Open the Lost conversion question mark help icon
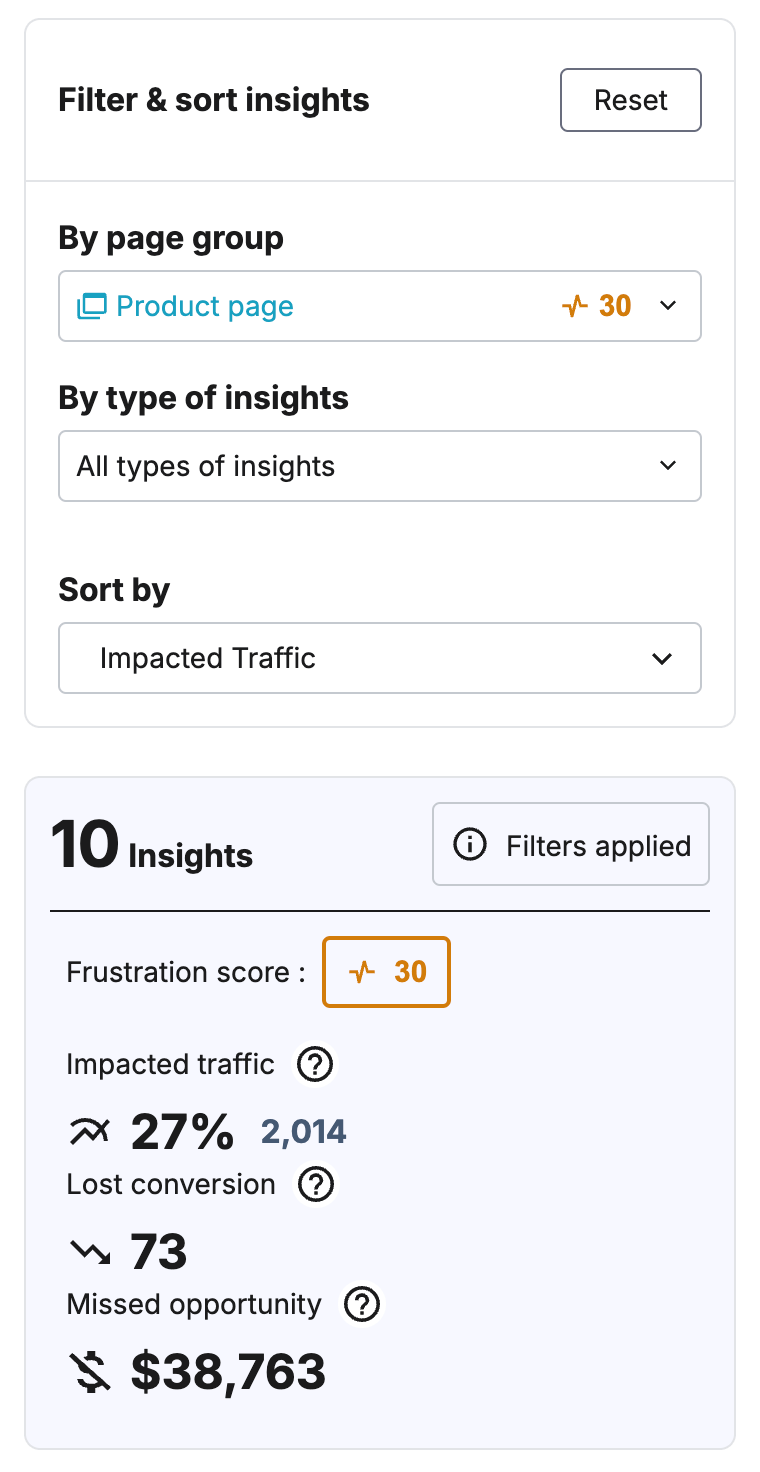The image size is (760, 1472). (x=316, y=1184)
